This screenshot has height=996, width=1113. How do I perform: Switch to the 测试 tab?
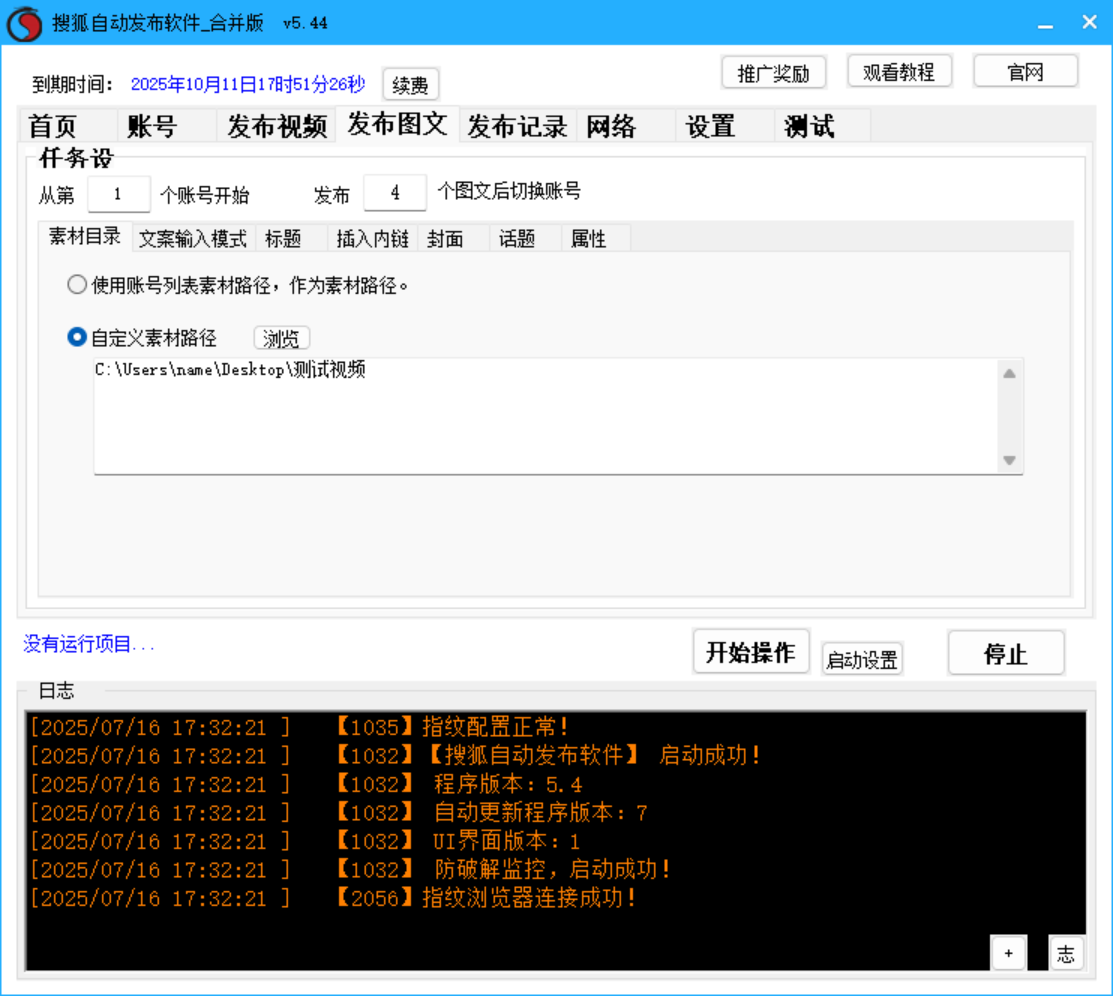pos(822,127)
